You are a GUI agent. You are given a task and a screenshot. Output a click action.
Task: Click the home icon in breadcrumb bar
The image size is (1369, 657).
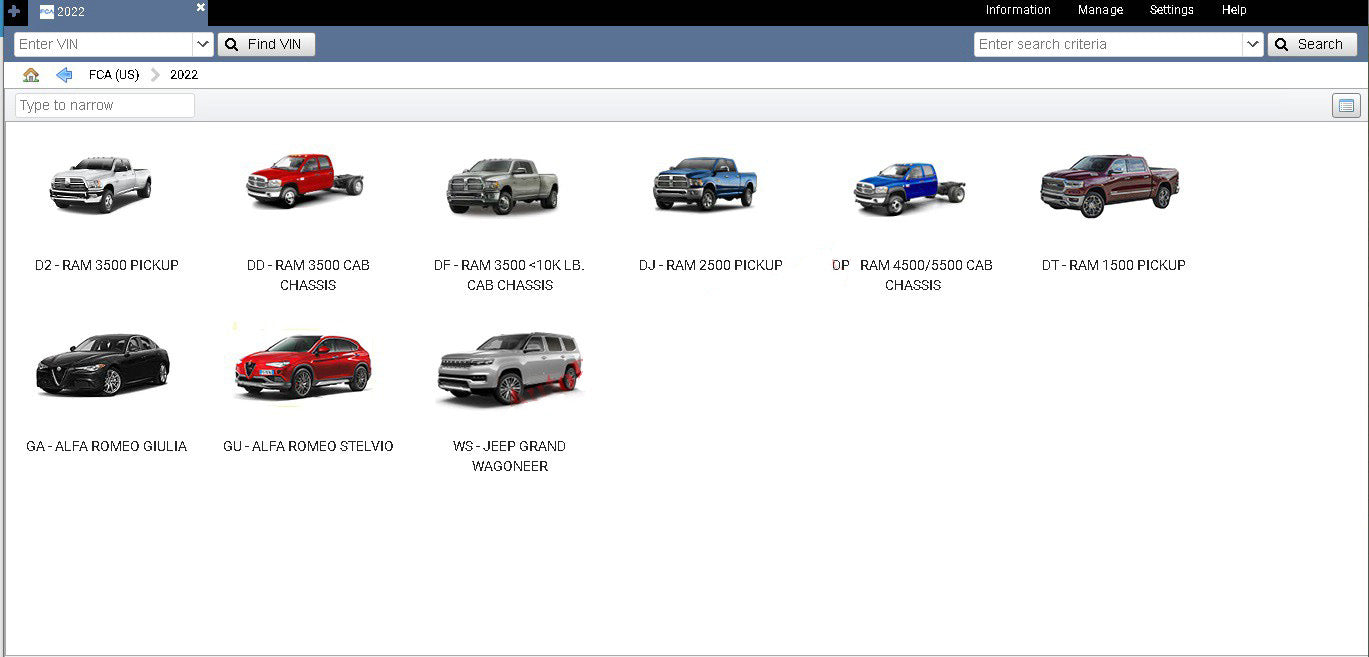point(31,75)
